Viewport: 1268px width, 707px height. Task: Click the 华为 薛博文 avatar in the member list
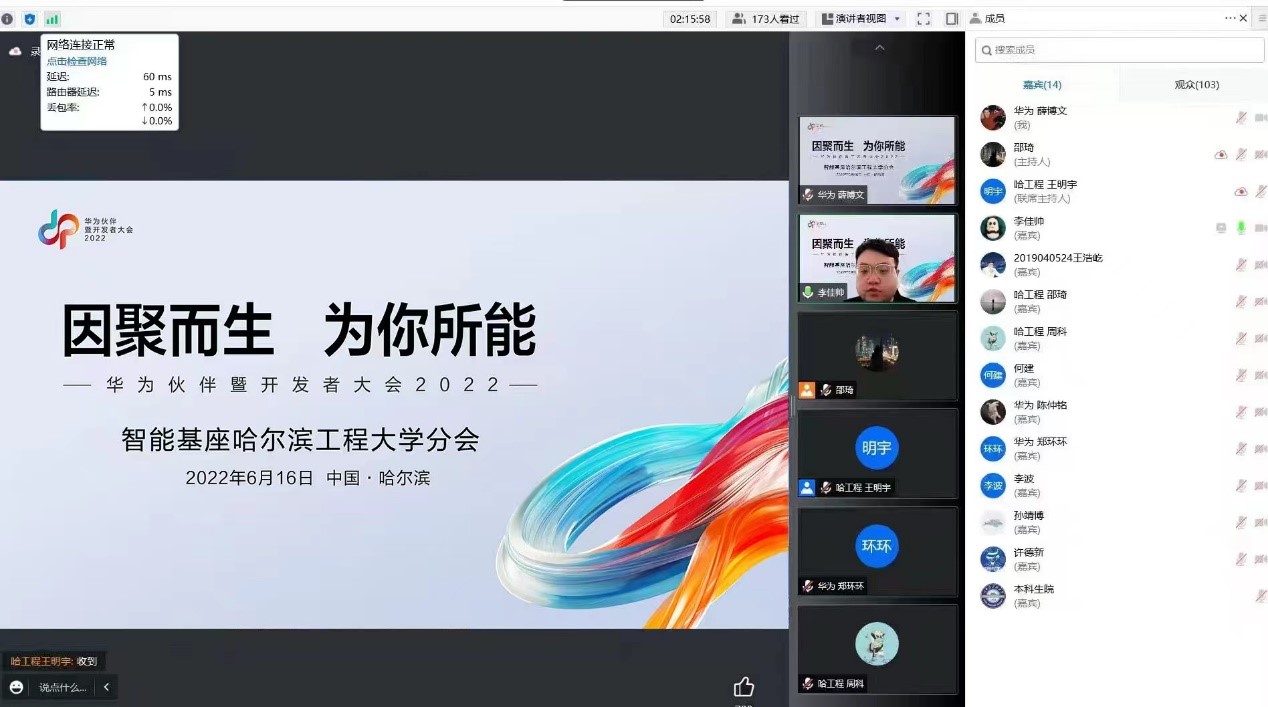tap(993, 118)
